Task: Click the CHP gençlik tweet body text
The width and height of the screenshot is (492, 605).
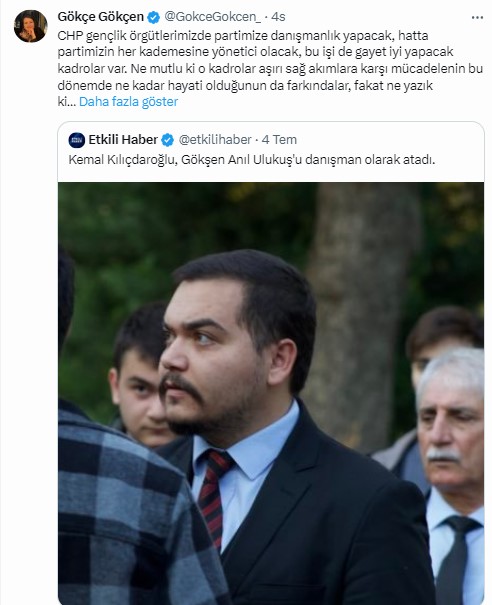Action: tap(270, 68)
